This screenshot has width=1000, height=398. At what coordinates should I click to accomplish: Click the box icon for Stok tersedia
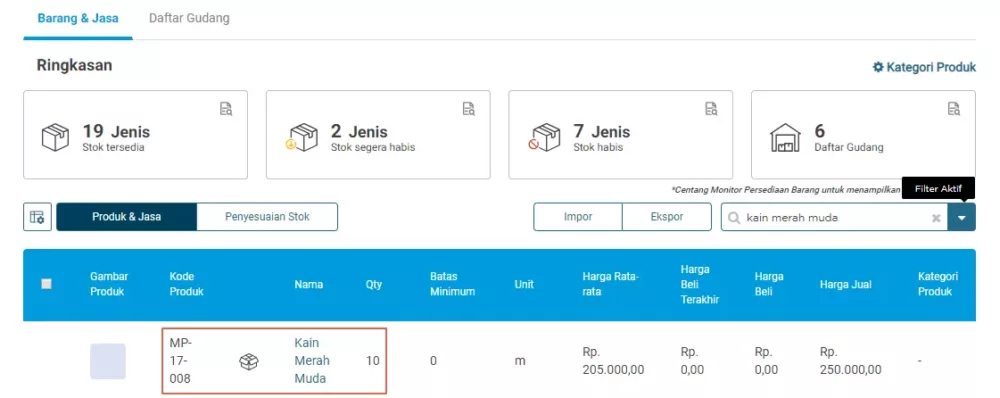tap(55, 138)
